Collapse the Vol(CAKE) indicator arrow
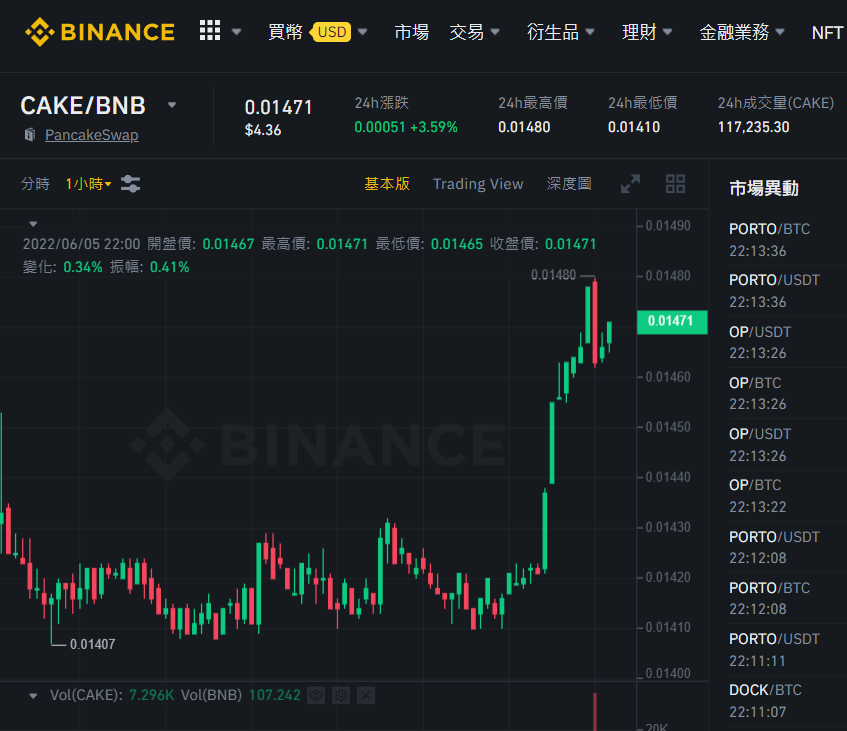The width and height of the screenshot is (847, 731). [33, 695]
